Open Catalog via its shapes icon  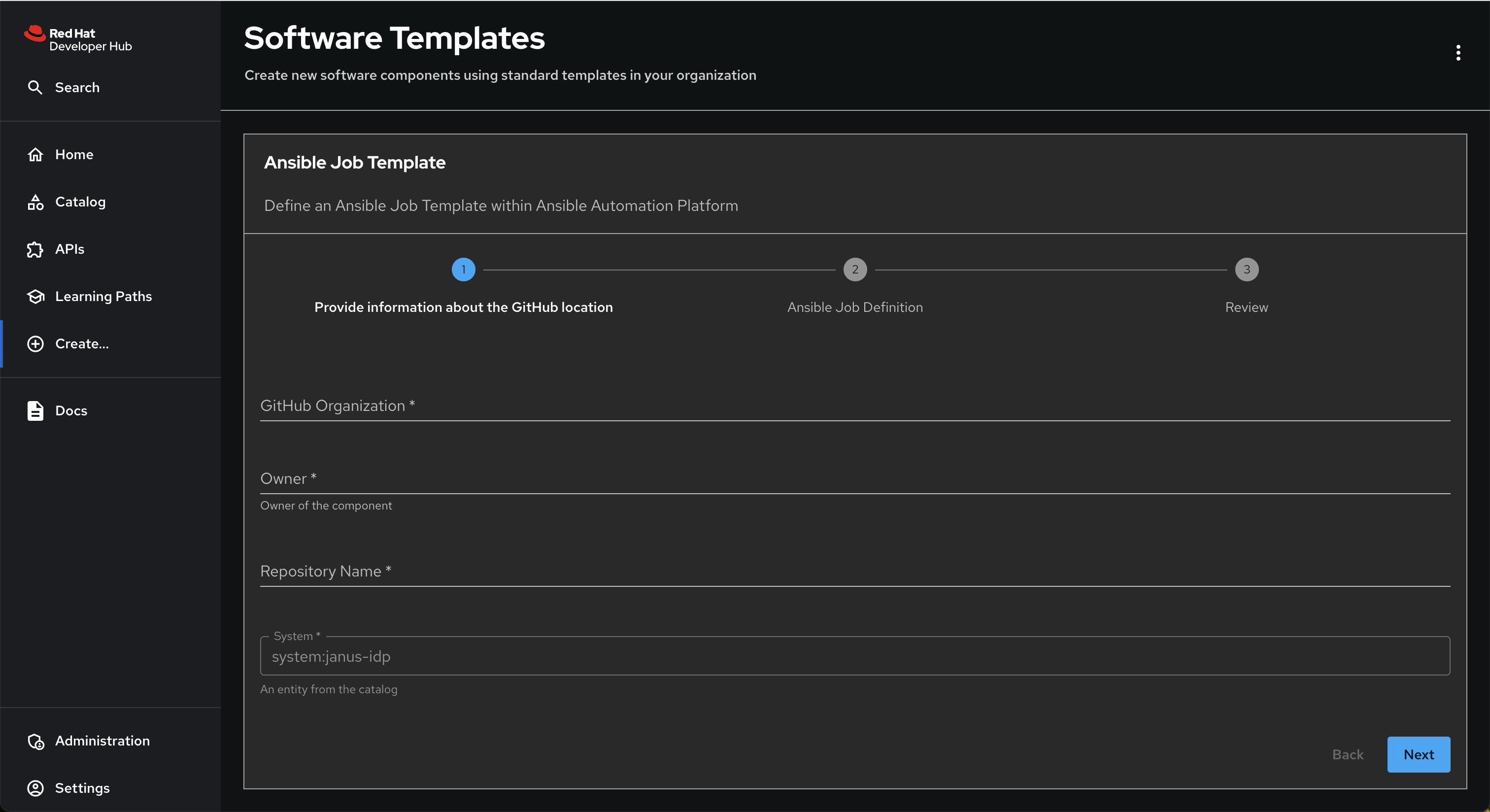(35, 202)
